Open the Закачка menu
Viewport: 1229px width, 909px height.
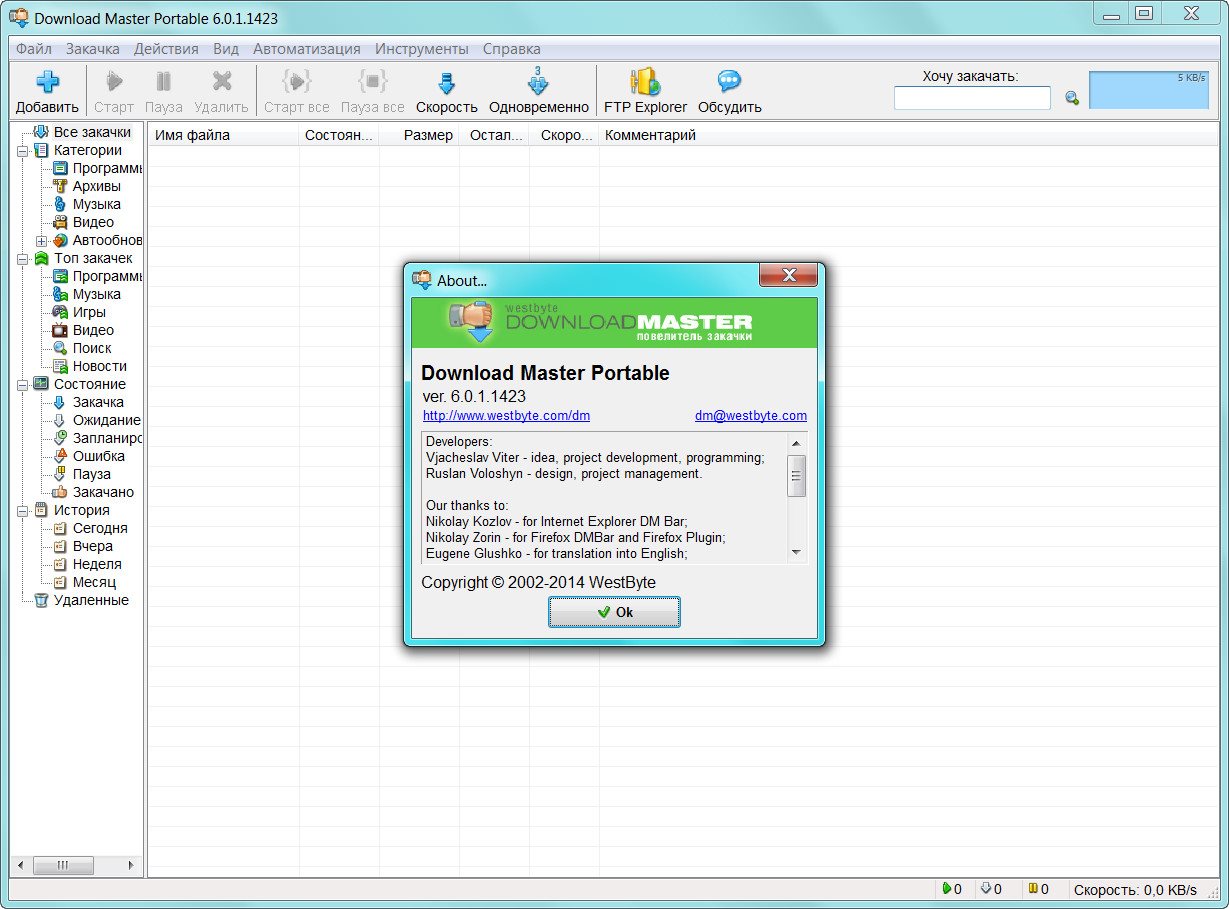coord(93,48)
